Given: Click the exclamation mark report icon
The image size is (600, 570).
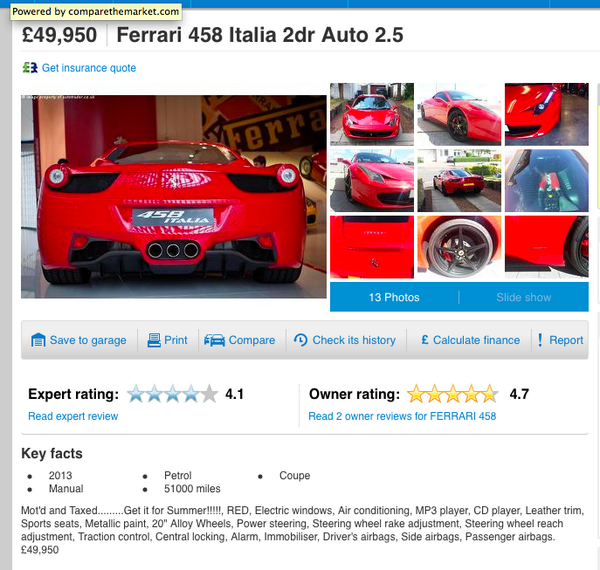Looking at the screenshot, I should pyautogui.click(x=540, y=340).
